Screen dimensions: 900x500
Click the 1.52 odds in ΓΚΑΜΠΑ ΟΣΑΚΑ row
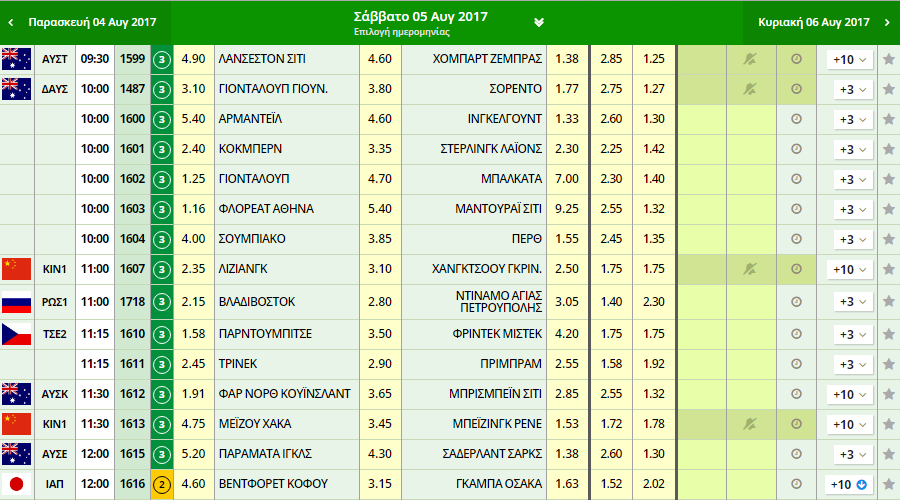610,484
